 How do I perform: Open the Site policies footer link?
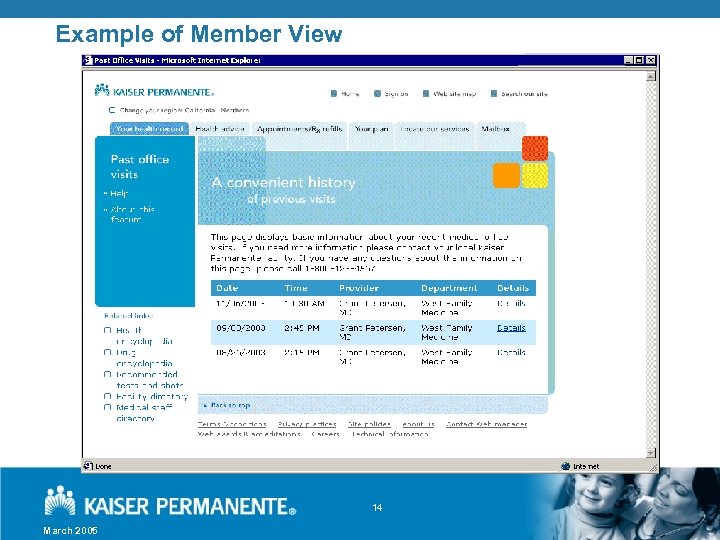tap(369, 424)
